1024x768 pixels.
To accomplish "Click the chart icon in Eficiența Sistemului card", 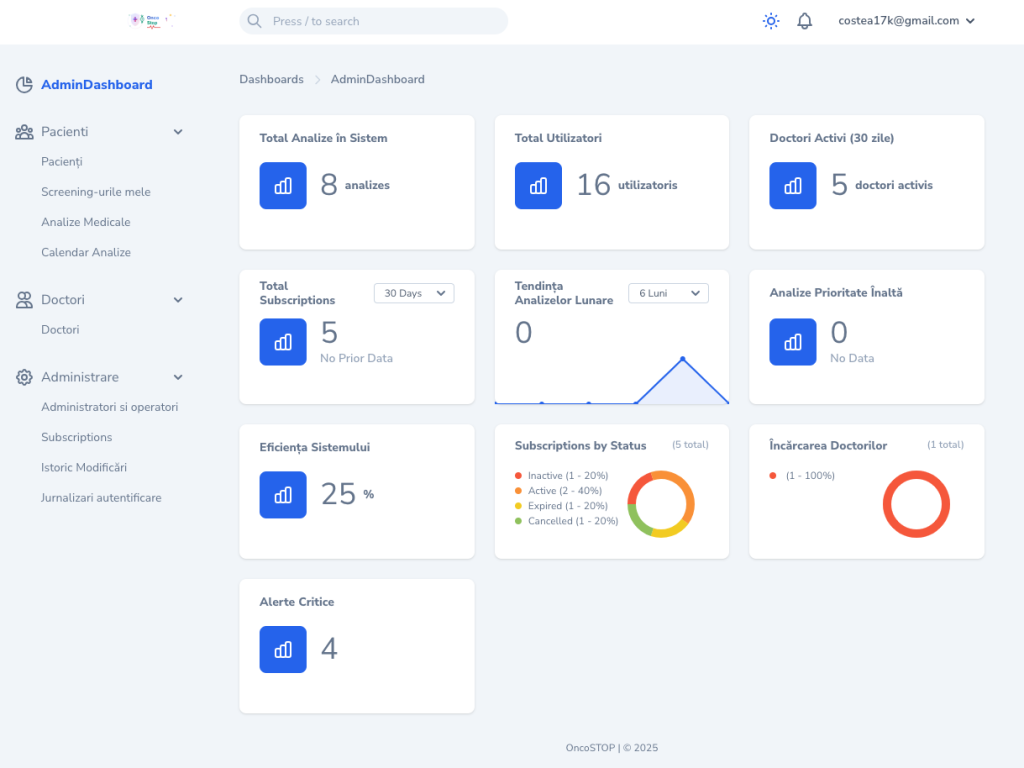I will (283, 494).
